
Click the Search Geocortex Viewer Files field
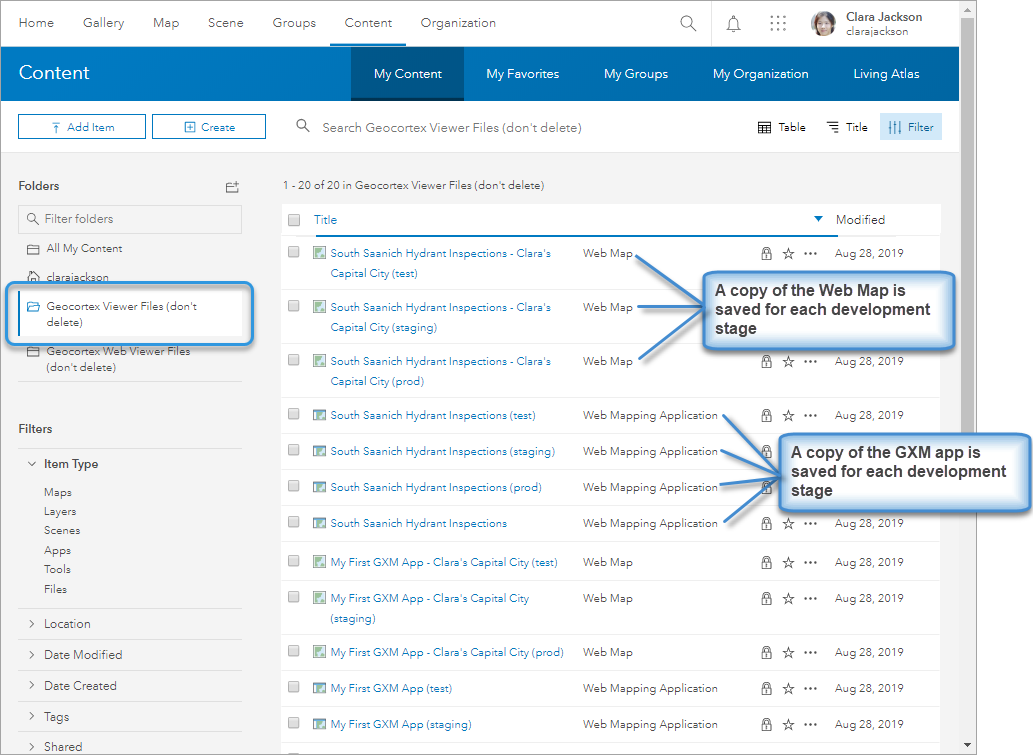click(452, 128)
